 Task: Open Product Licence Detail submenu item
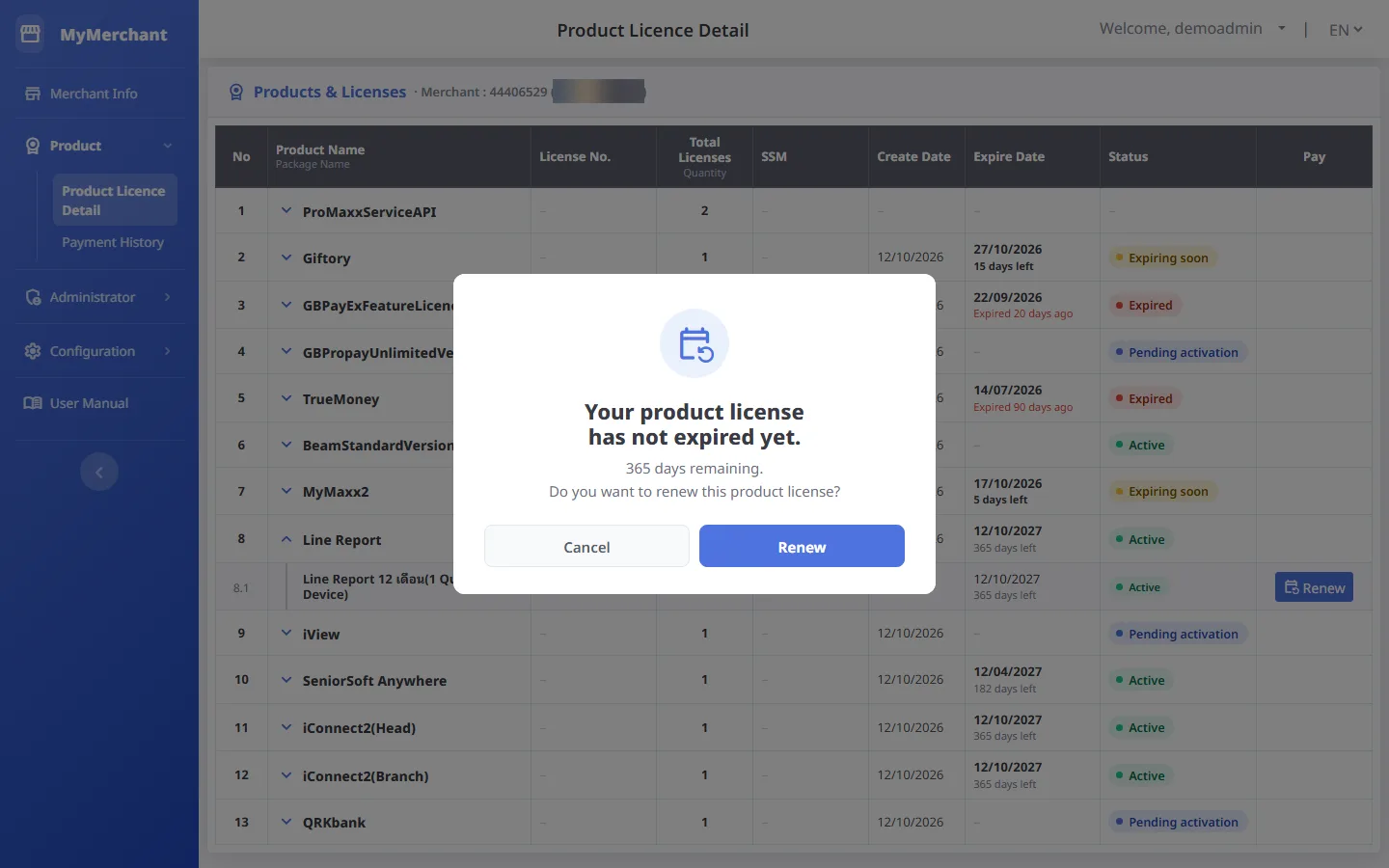pos(115,201)
